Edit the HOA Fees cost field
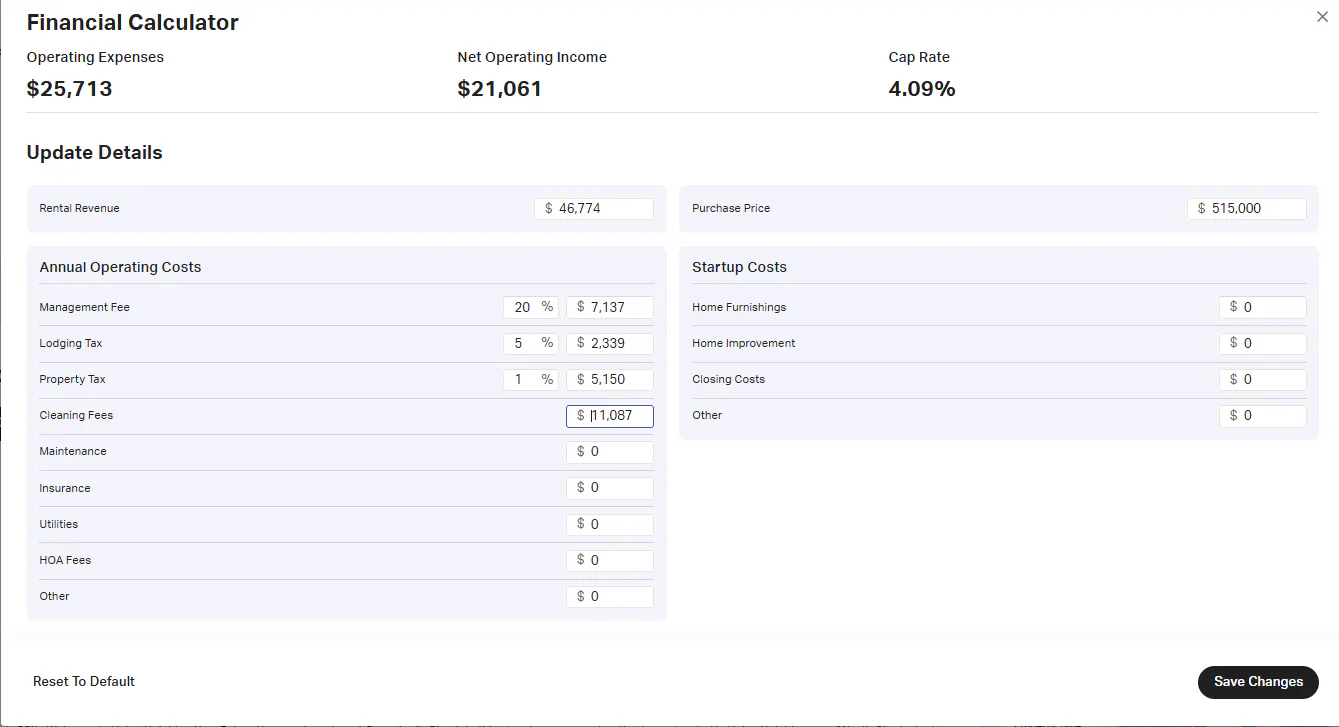This screenshot has height=727, width=1339. click(x=610, y=561)
